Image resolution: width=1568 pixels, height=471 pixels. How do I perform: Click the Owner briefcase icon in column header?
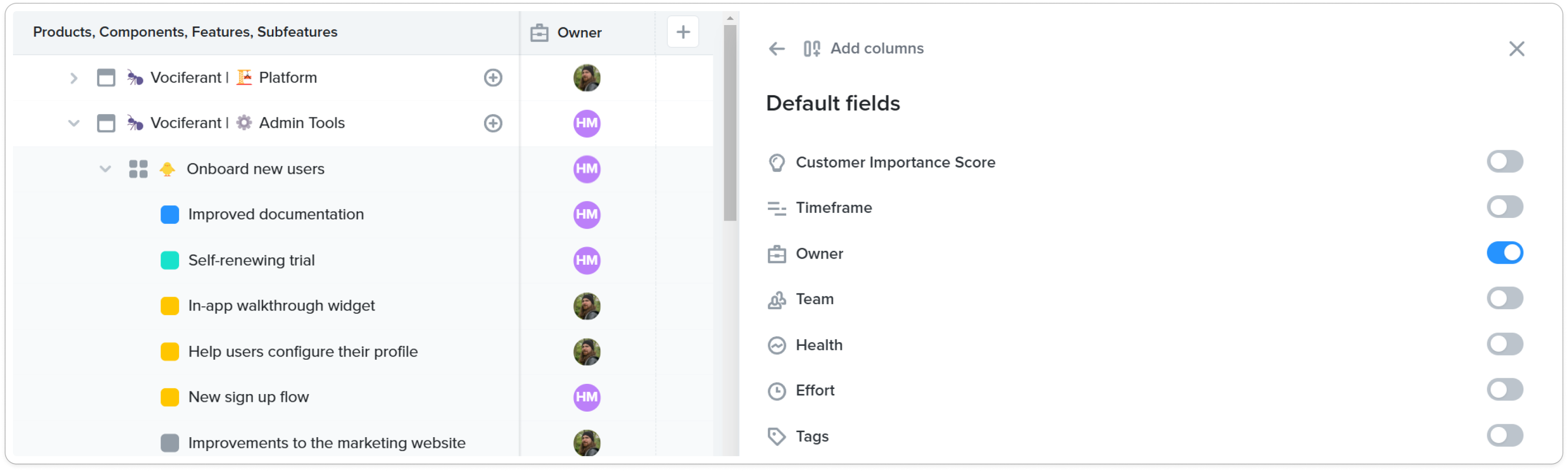coord(539,33)
